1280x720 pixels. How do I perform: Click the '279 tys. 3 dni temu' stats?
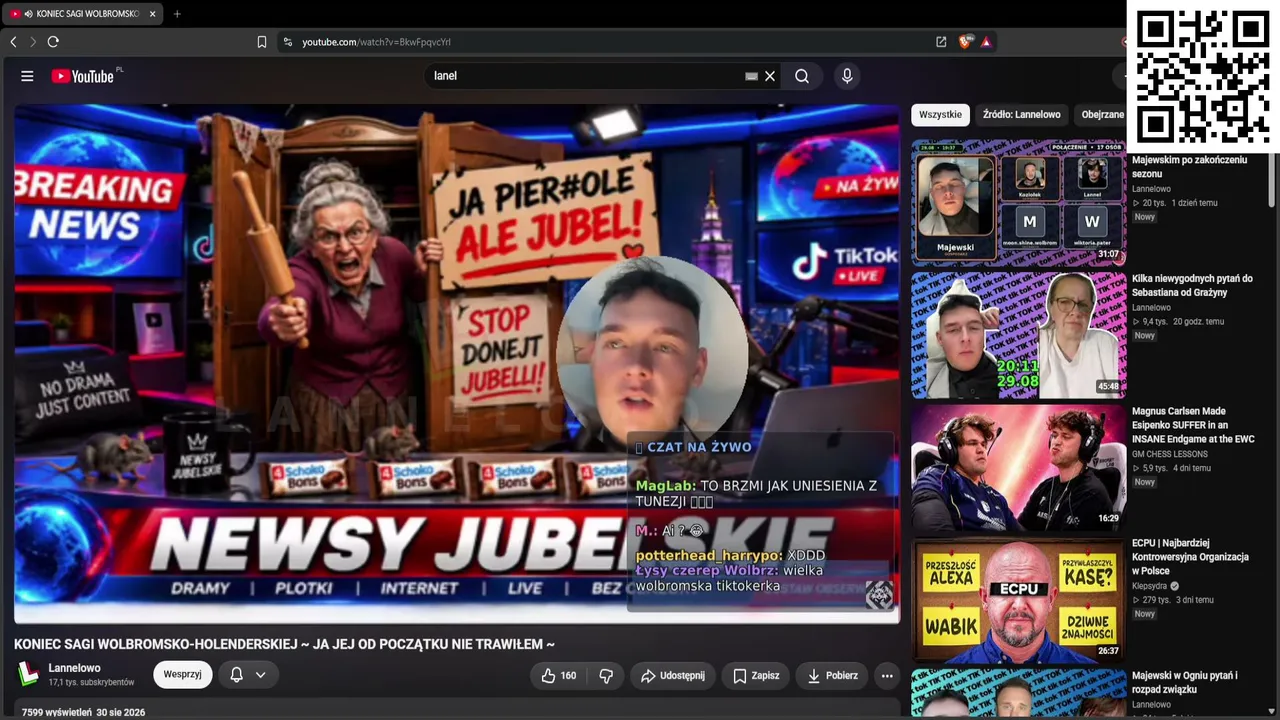1173,600
